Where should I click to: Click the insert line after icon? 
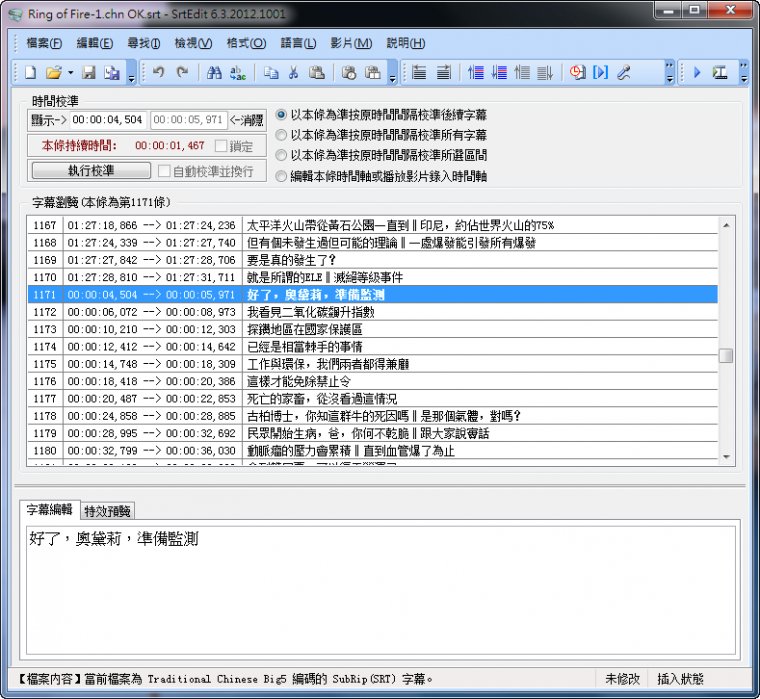pyautogui.click(x=443, y=73)
